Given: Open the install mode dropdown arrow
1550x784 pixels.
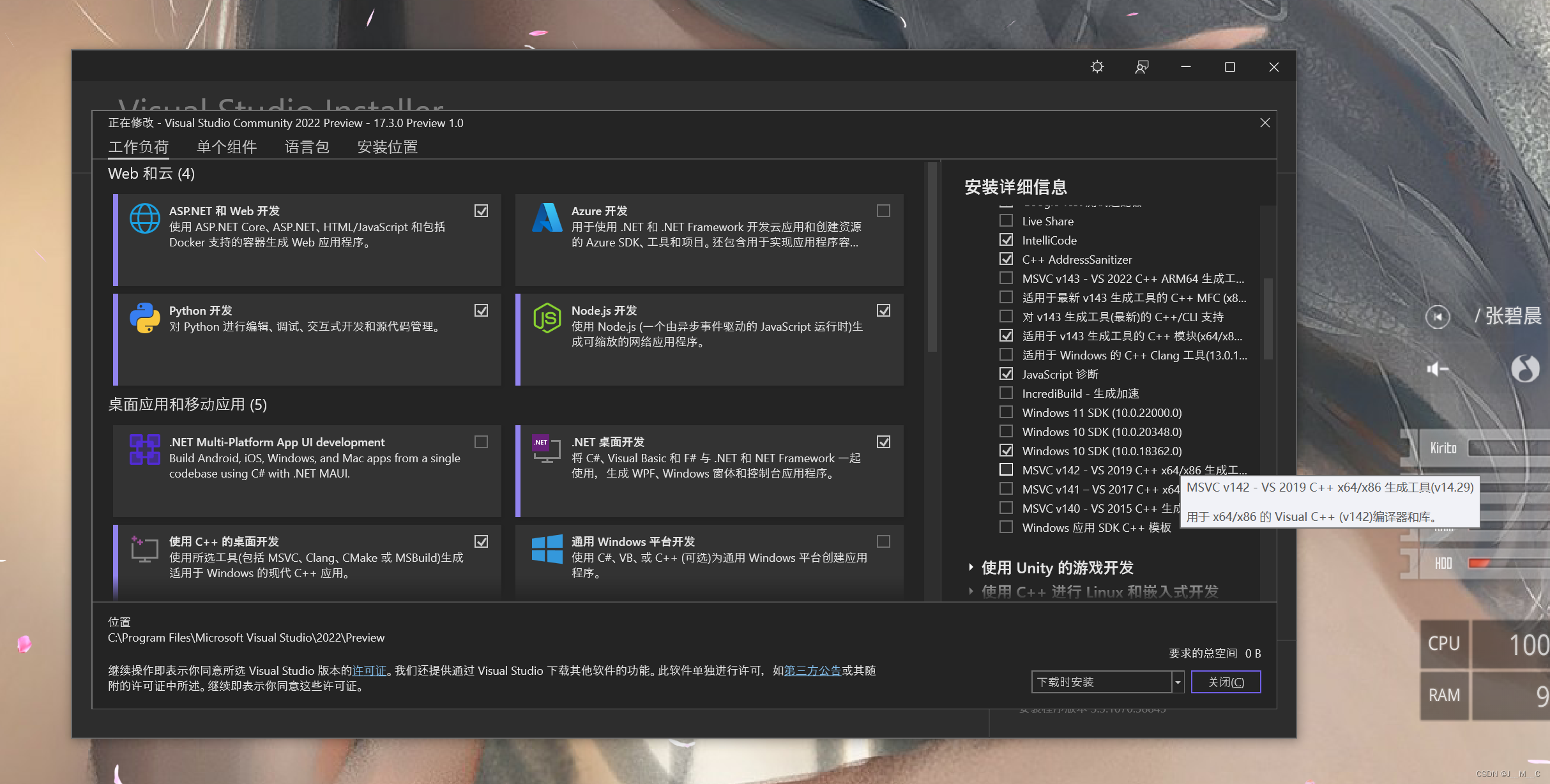Looking at the screenshot, I should 1178,682.
